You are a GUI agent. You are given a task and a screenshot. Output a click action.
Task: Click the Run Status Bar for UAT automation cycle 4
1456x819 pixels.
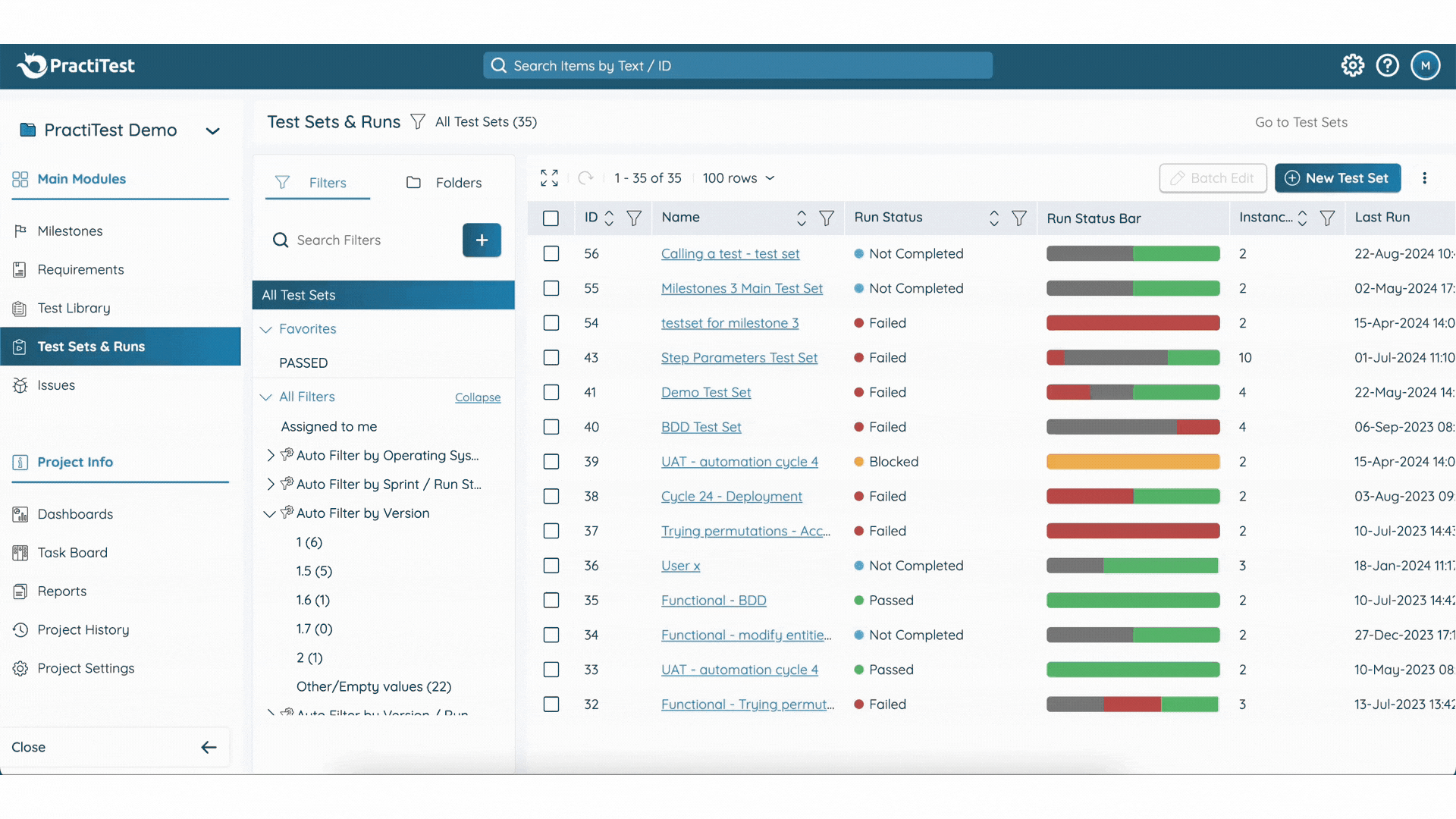pos(1132,461)
